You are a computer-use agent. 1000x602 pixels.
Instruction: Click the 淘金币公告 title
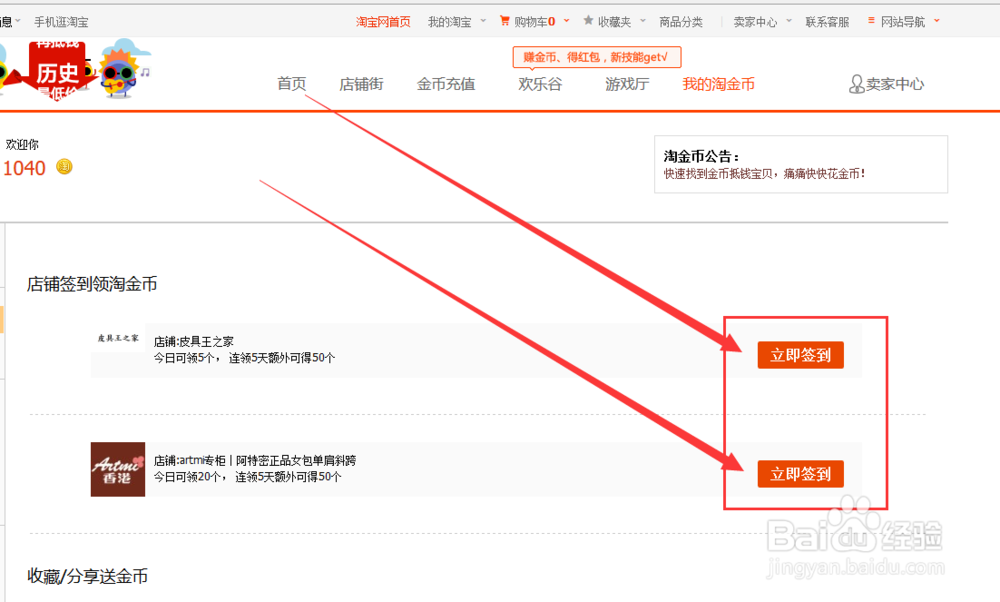coord(701,156)
